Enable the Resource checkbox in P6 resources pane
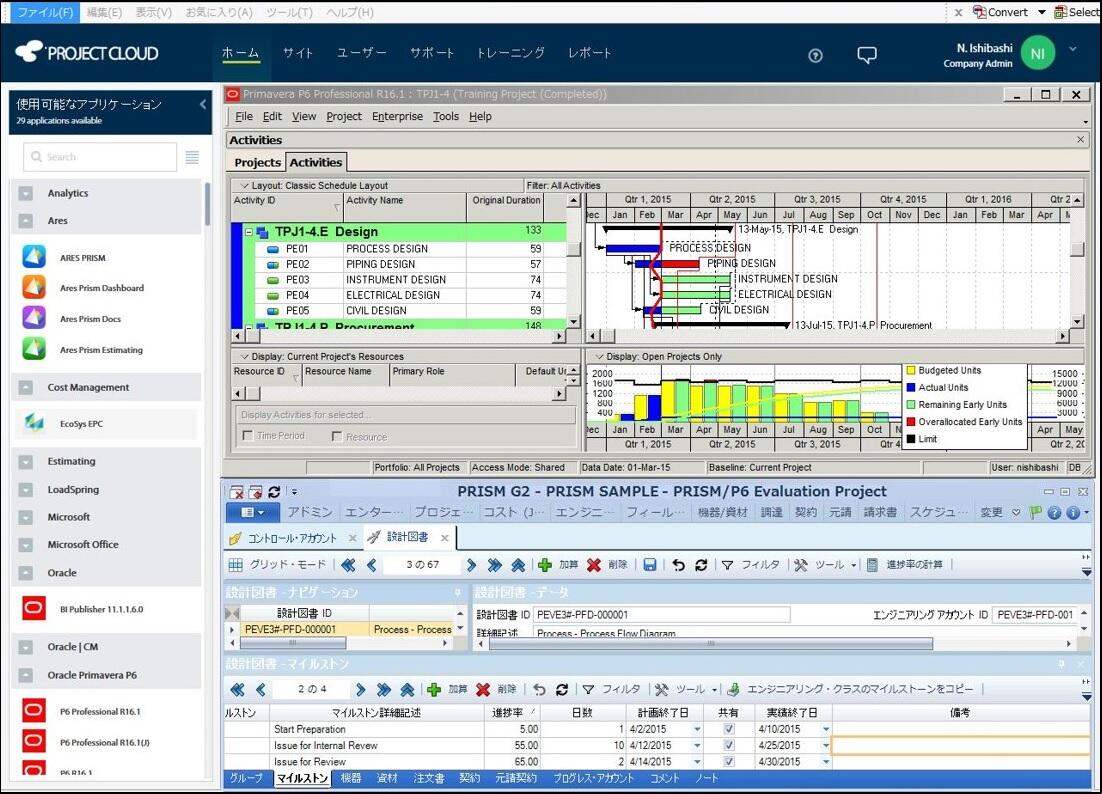 click(x=337, y=436)
